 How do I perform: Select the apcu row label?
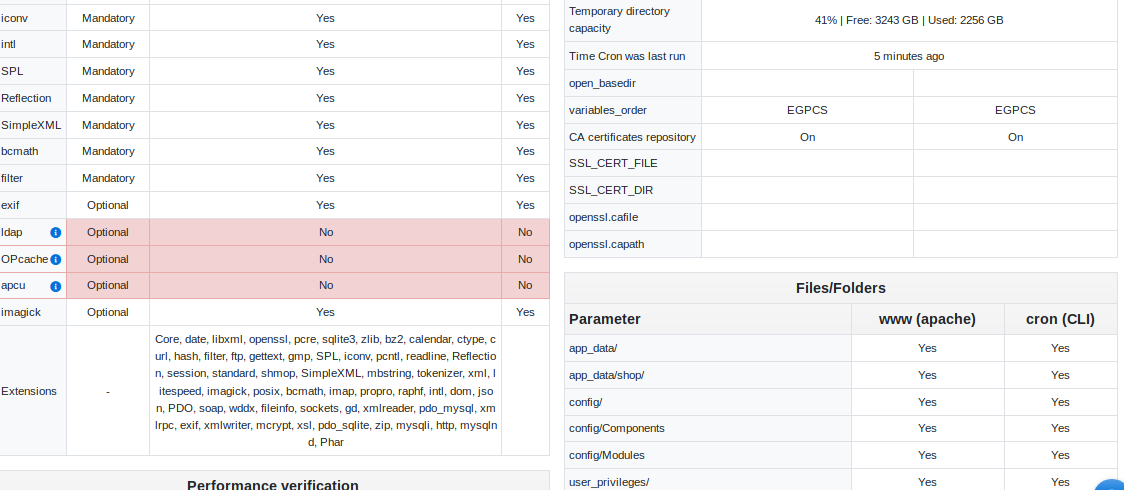14,285
